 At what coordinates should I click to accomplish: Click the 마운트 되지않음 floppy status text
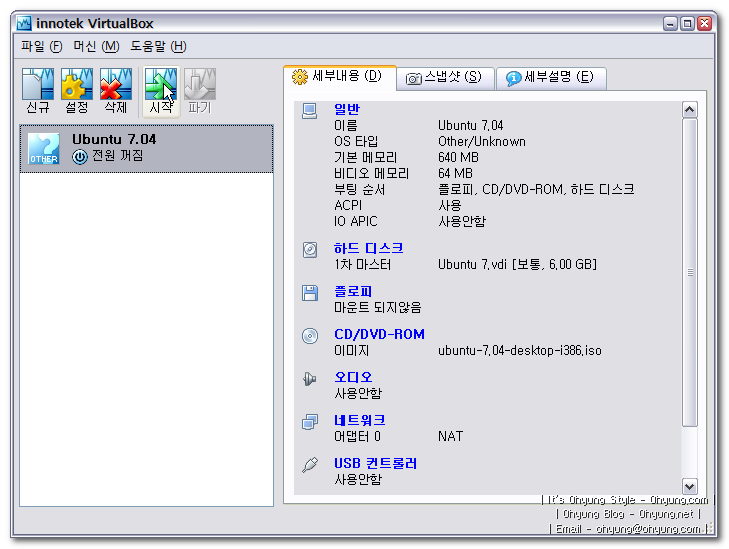pos(378,308)
